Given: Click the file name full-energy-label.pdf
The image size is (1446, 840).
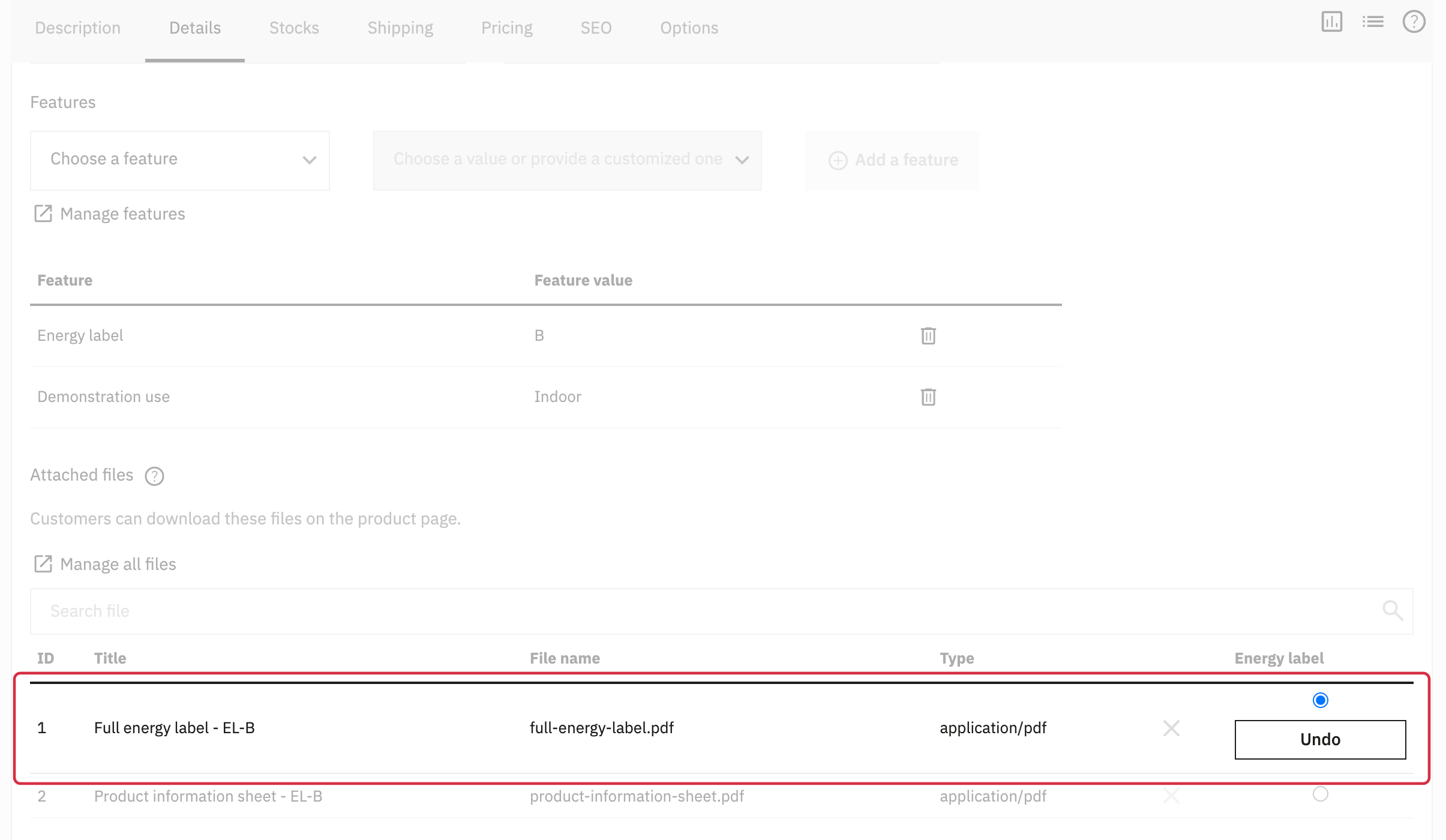Looking at the screenshot, I should (x=602, y=728).
